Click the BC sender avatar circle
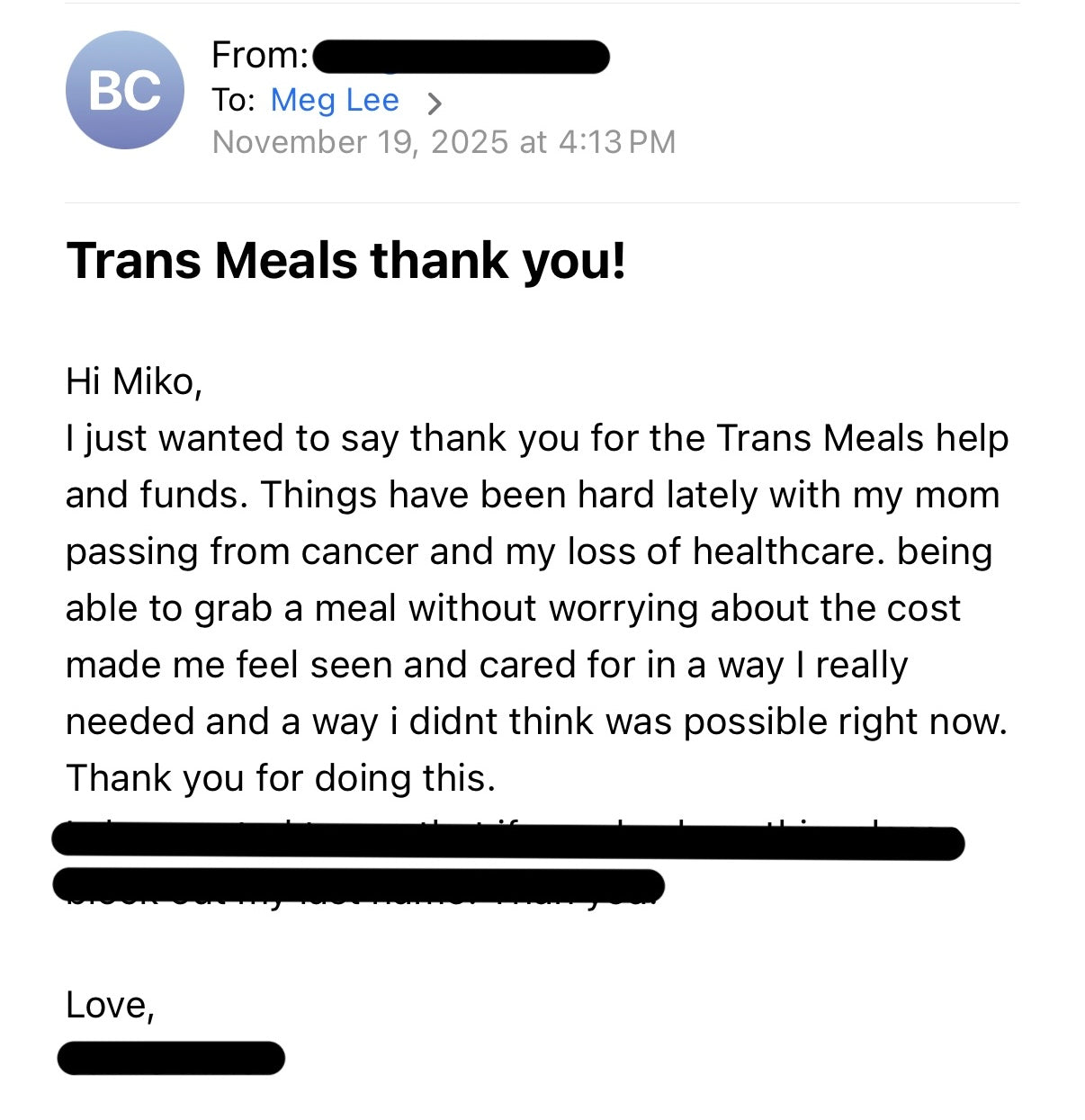1085x1120 pixels. click(x=125, y=90)
